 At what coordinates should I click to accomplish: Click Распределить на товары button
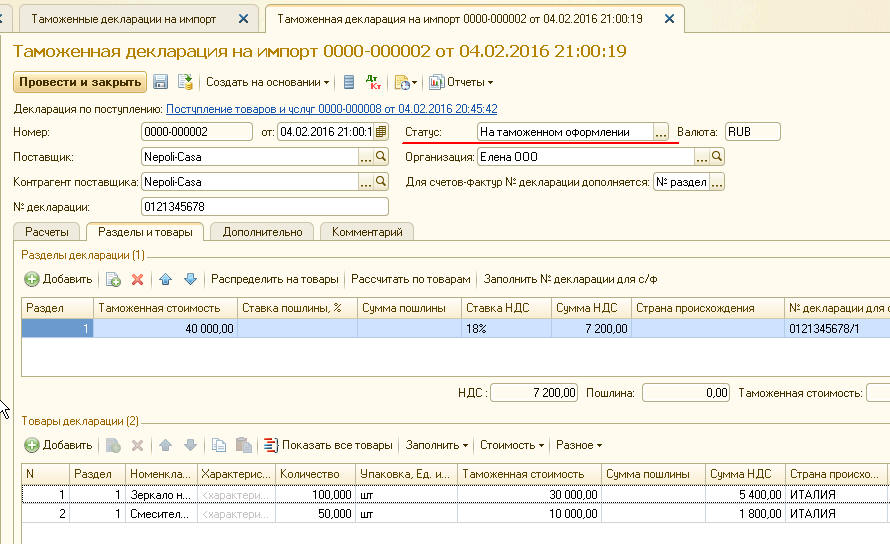275,279
